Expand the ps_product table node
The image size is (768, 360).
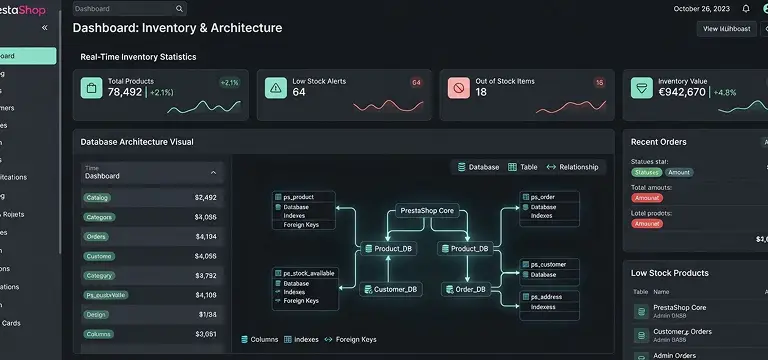[x=304, y=197]
